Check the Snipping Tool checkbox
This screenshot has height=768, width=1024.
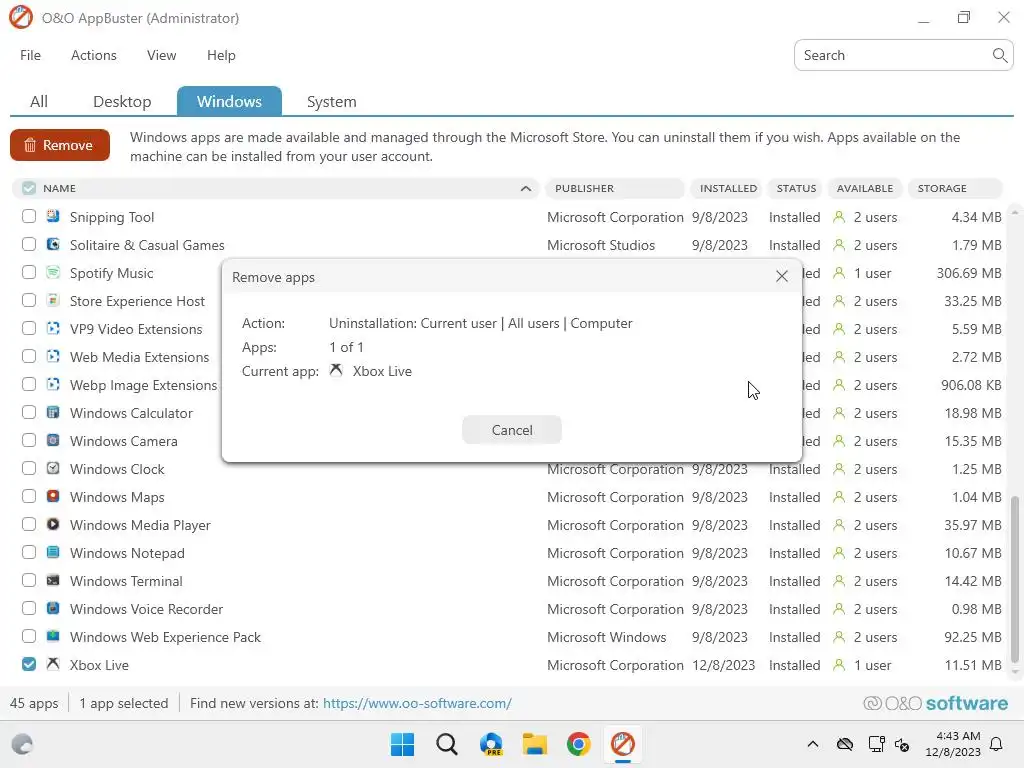[x=29, y=216]
